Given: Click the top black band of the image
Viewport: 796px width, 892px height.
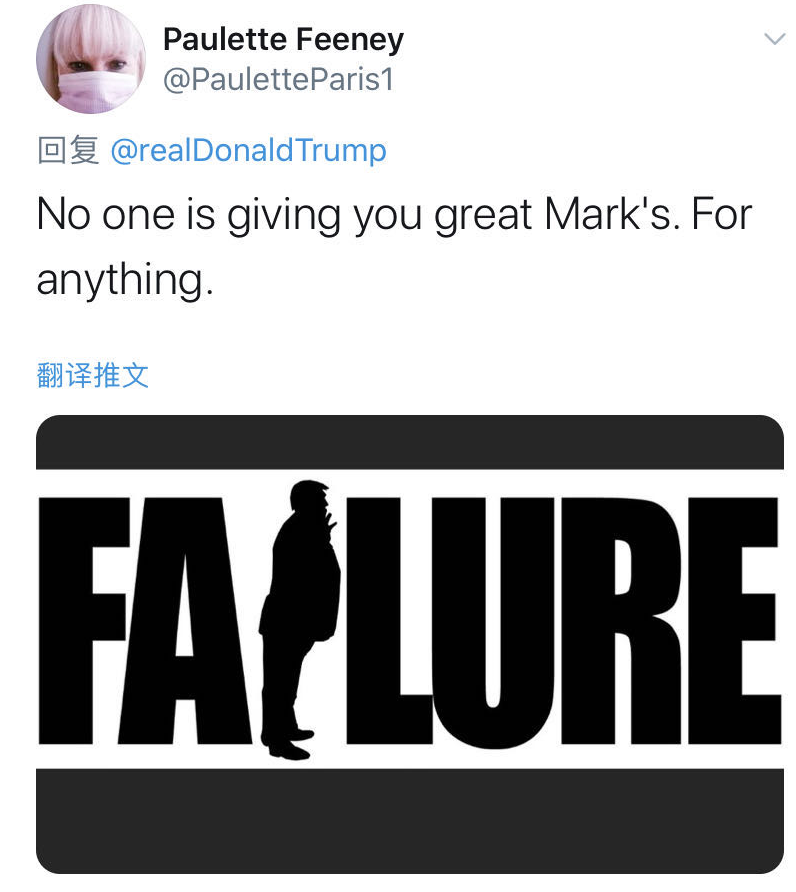Looking at the screenshot, I should (x=409, y=442).
